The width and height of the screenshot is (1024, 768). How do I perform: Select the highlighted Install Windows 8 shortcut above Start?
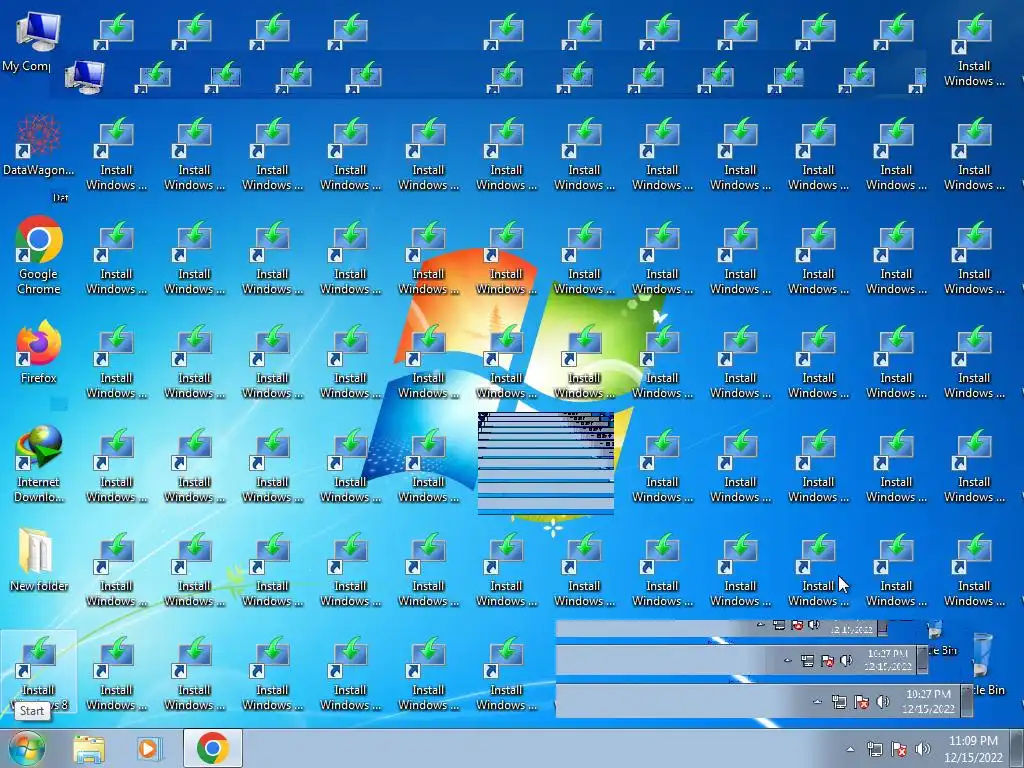click(39, 671)
